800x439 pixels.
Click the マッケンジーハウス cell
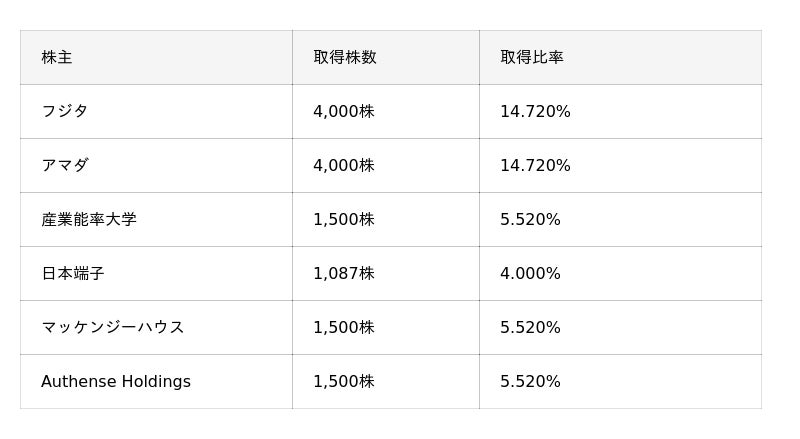[113, 328]
